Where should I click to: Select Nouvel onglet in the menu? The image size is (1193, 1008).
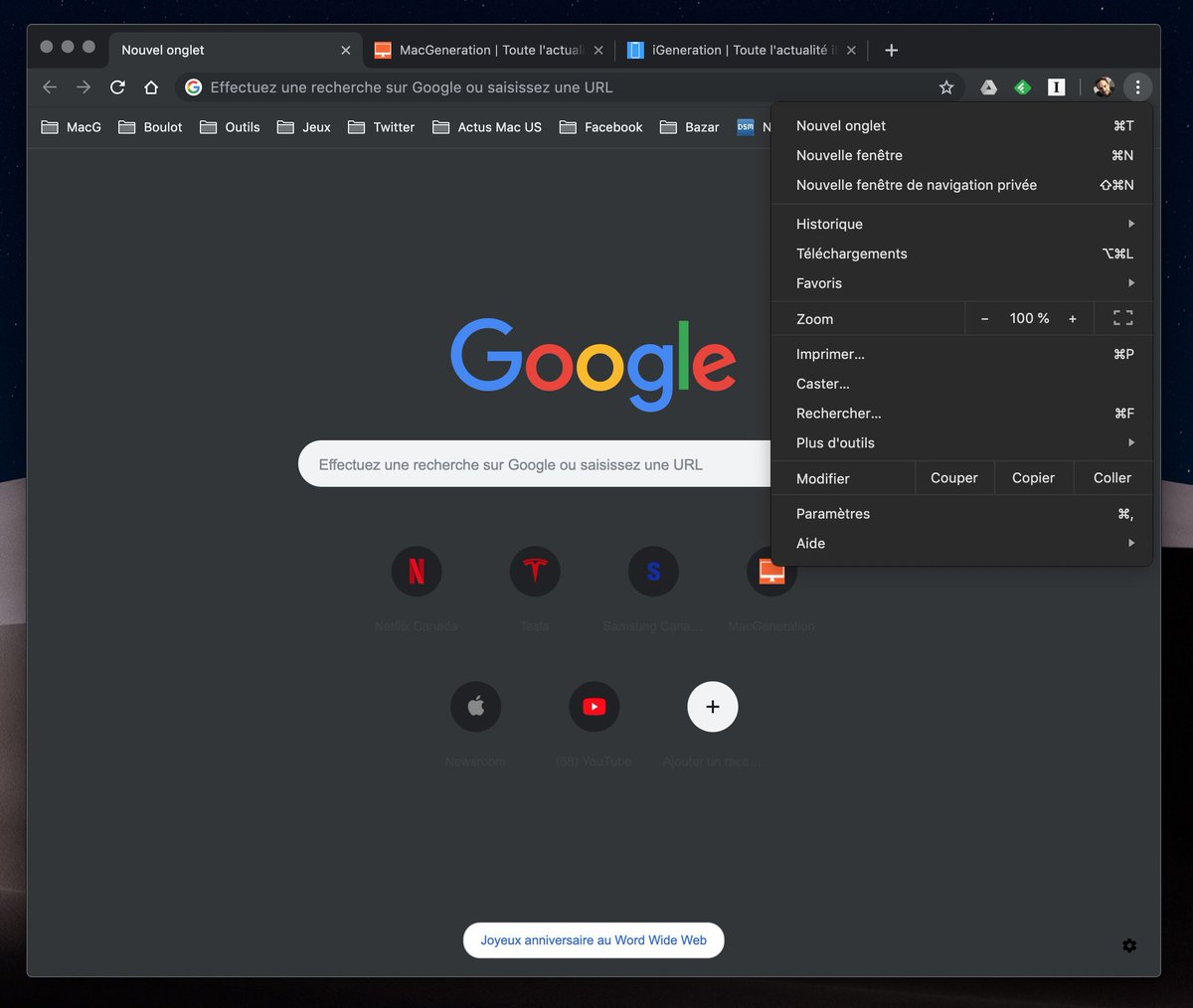coord(961,126)
